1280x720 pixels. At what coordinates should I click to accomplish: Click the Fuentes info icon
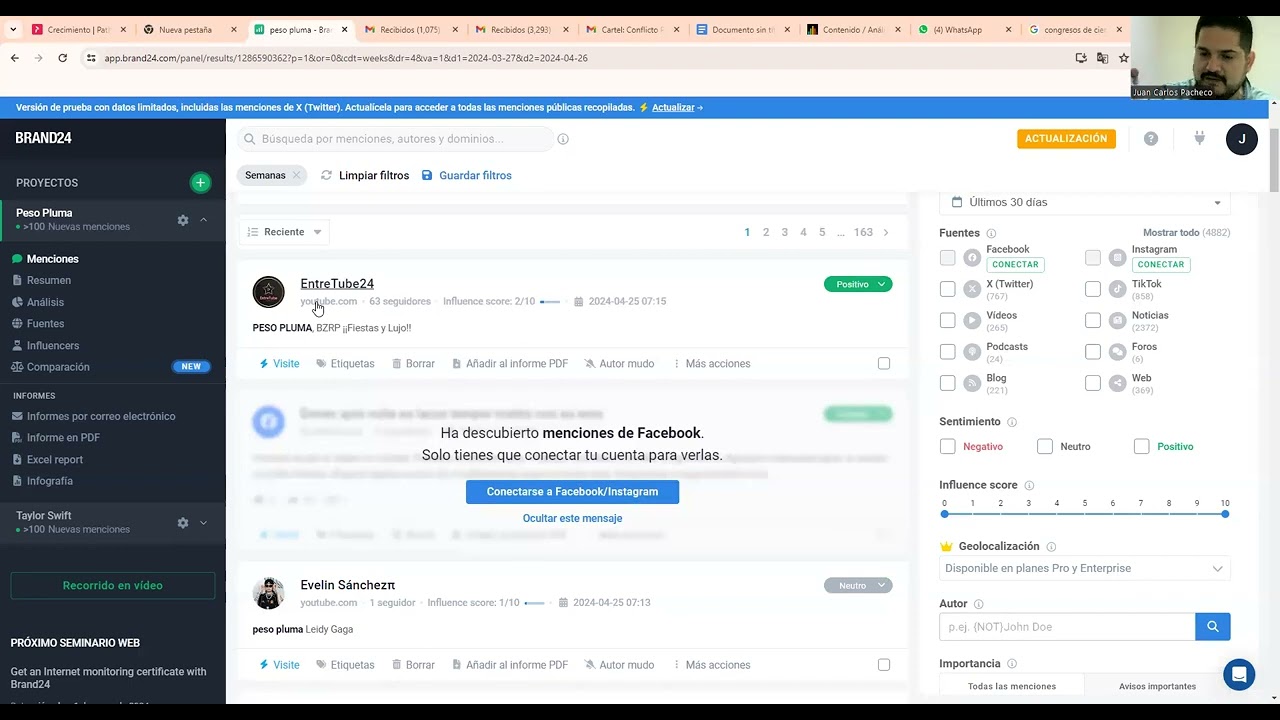click(991, 233)
